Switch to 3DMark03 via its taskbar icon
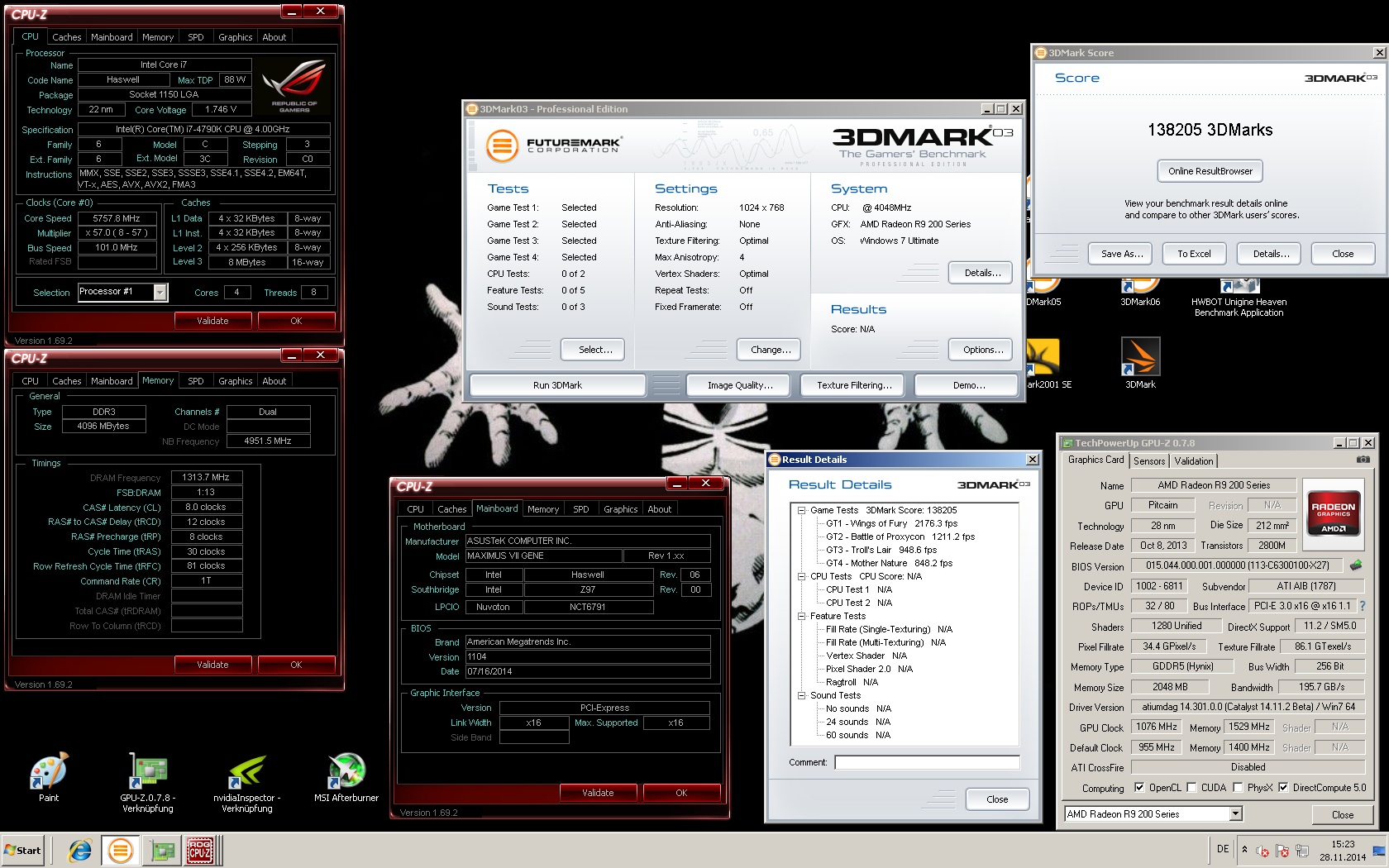The height and width of the screenshot is (868, 1389). (x=120, y=851)
